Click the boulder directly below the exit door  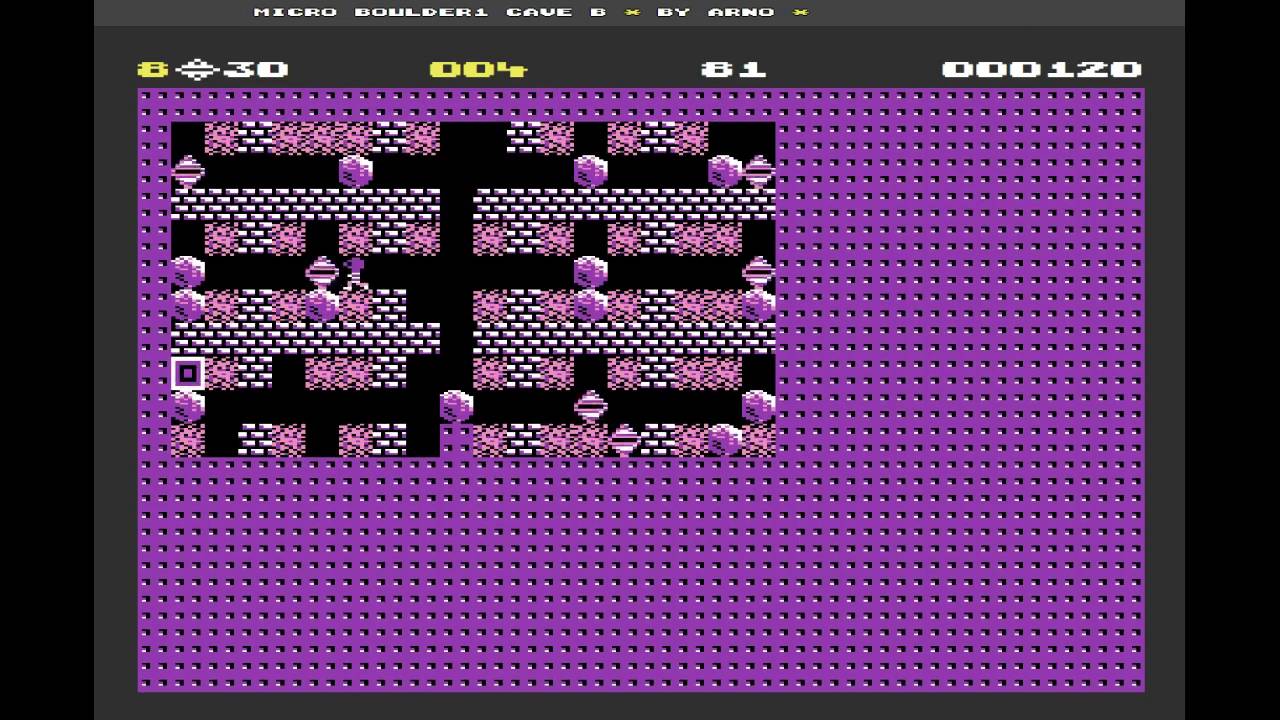click(x=188, y=406)
